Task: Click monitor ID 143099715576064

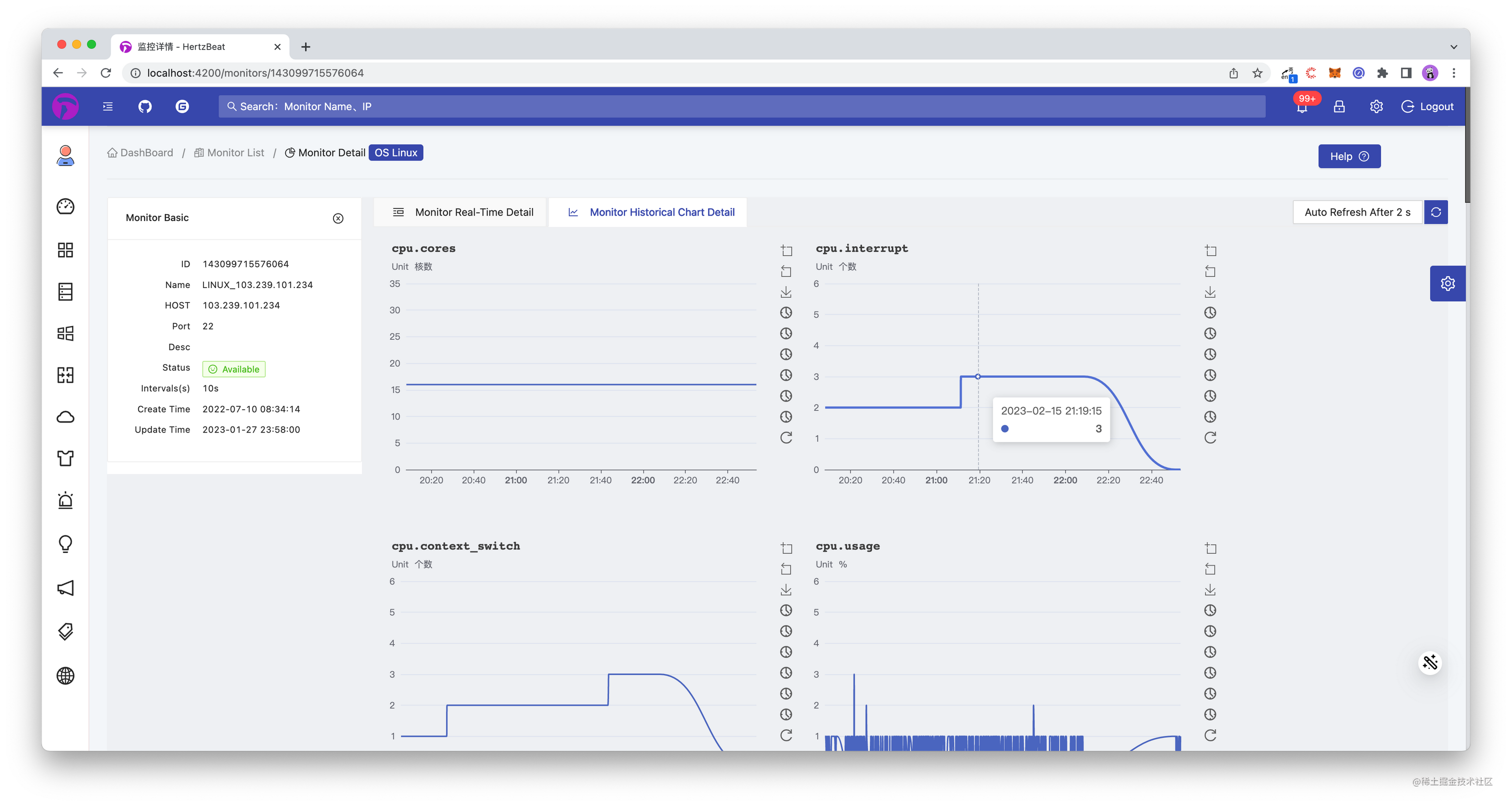Action: [245, 264]
